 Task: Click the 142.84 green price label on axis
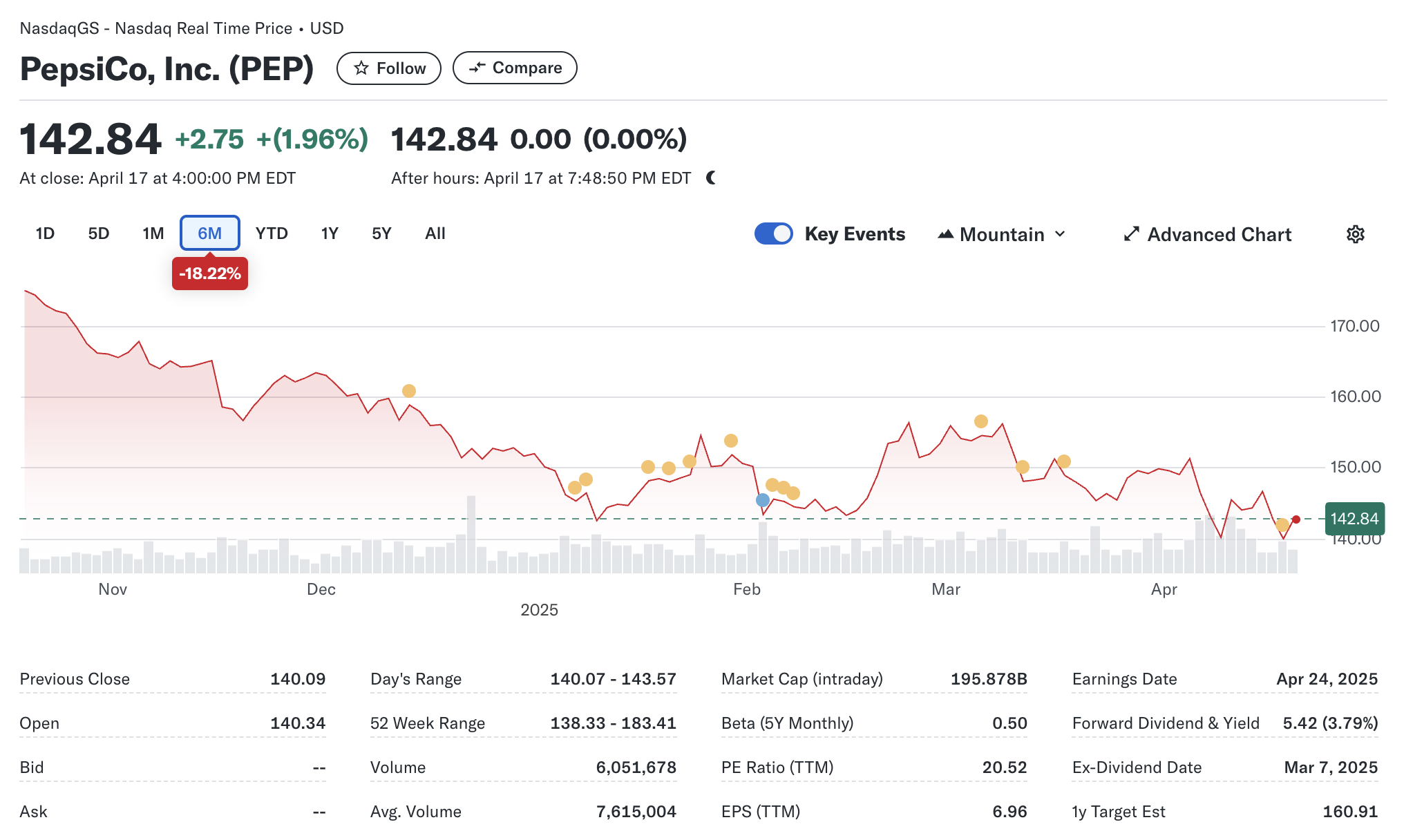(x=1354, y=519)
